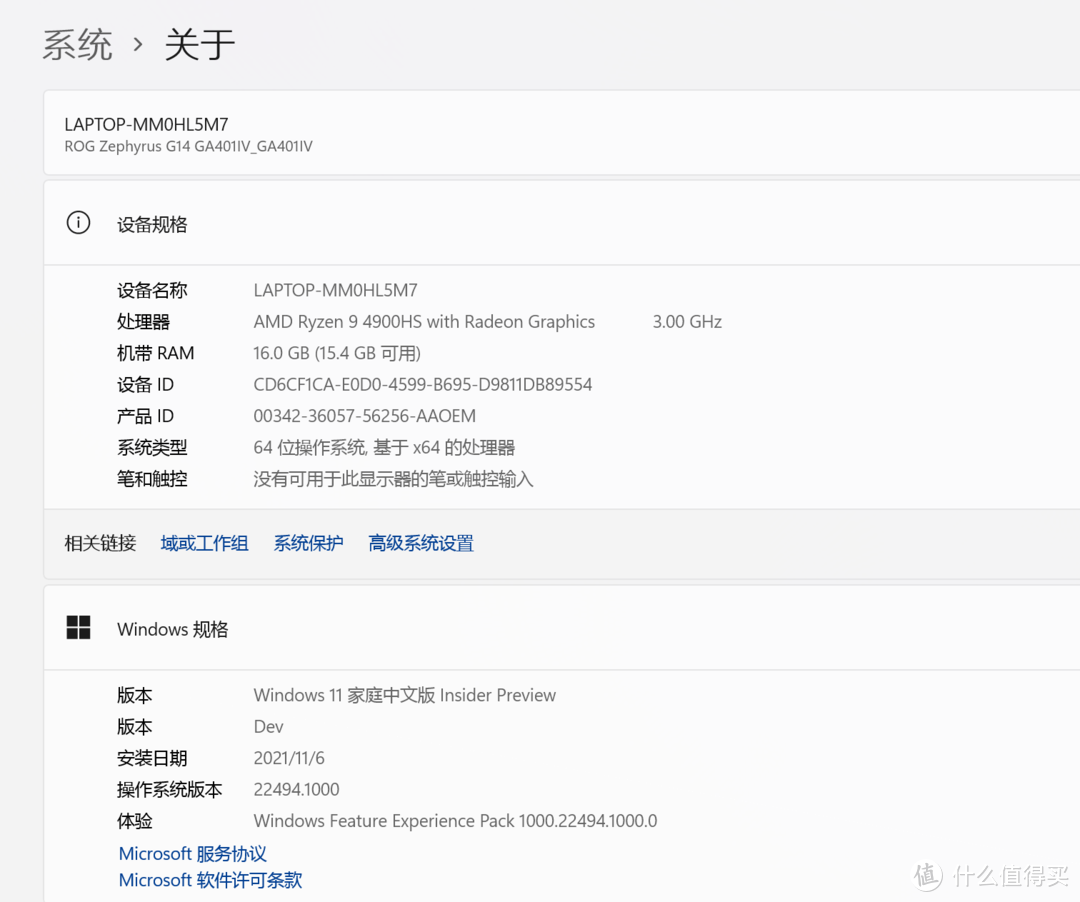Viewport: 1080px width, 902px height.
Task: Click the 操作系统版本 value 22494.1000
Action: pos(296,789)
